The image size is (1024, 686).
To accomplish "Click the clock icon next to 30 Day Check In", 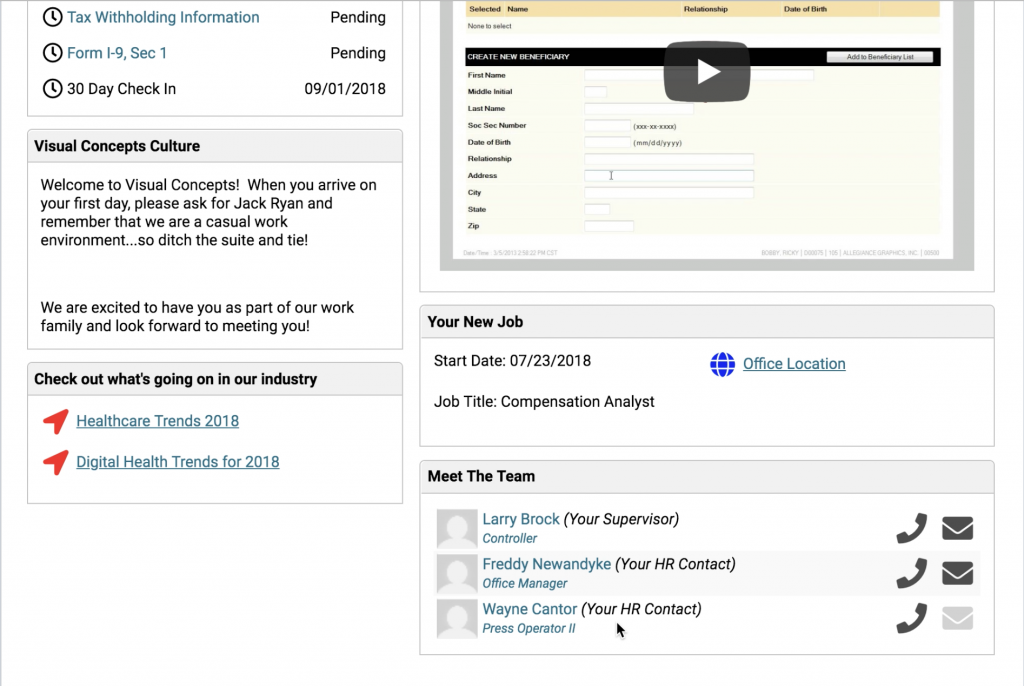I will pyautogui.click(x=52, y=89).
